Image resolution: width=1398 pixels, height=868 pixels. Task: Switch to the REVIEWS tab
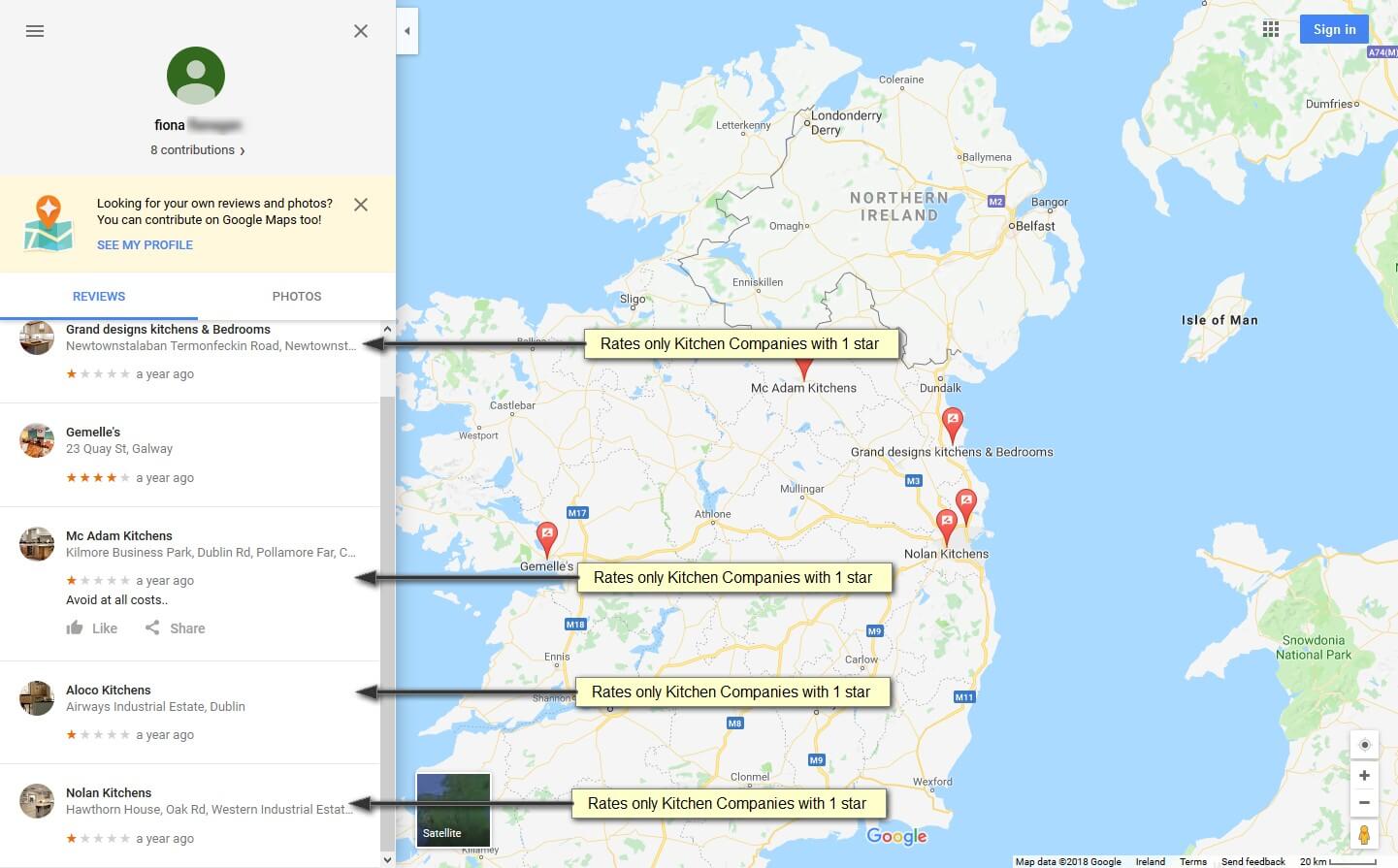tap(99, 297)
